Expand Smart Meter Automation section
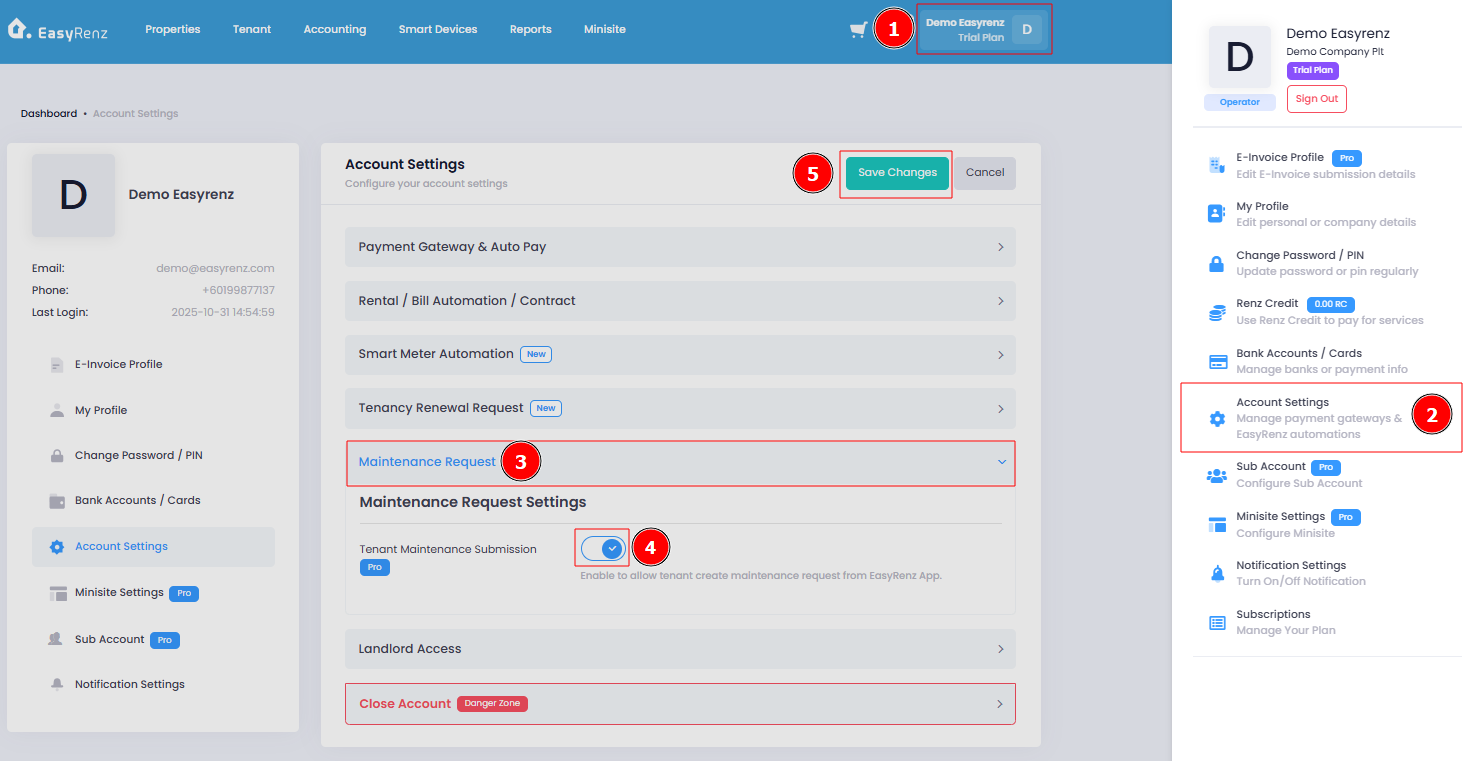This screenshot has width=1475, height=761. coord(680,354)
